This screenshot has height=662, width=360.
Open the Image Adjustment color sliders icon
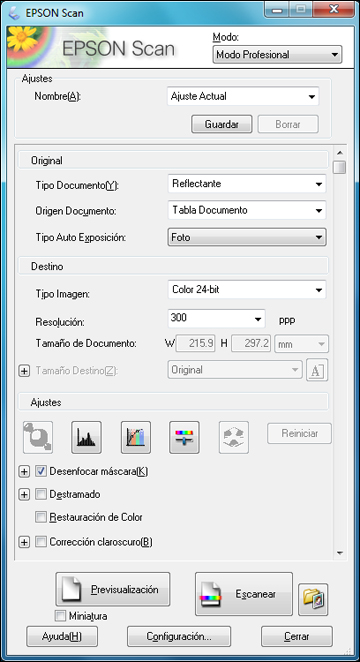pyautogui.click(x=184, y=437)
